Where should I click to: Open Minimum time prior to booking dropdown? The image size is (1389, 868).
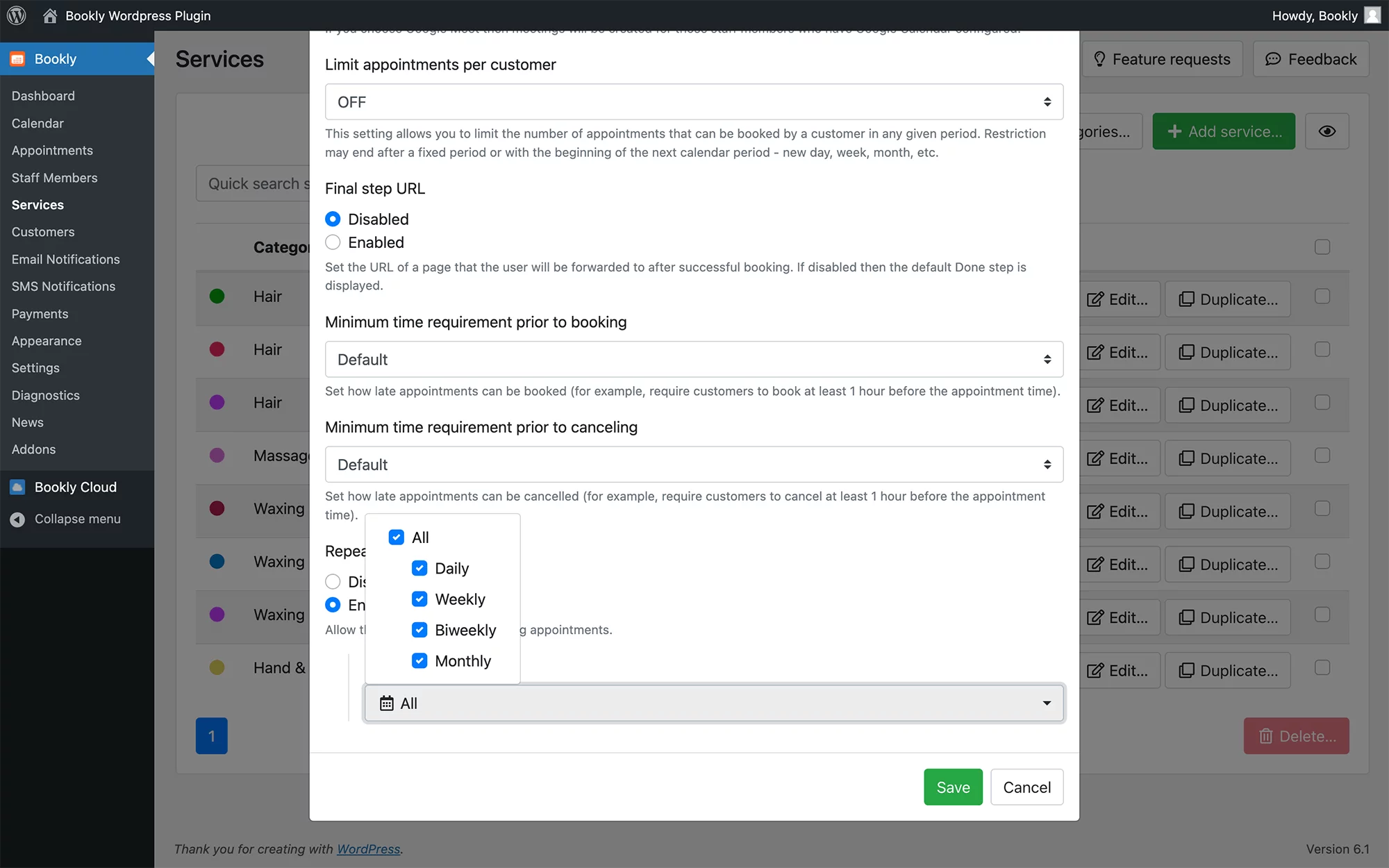(x=694, y=360)
